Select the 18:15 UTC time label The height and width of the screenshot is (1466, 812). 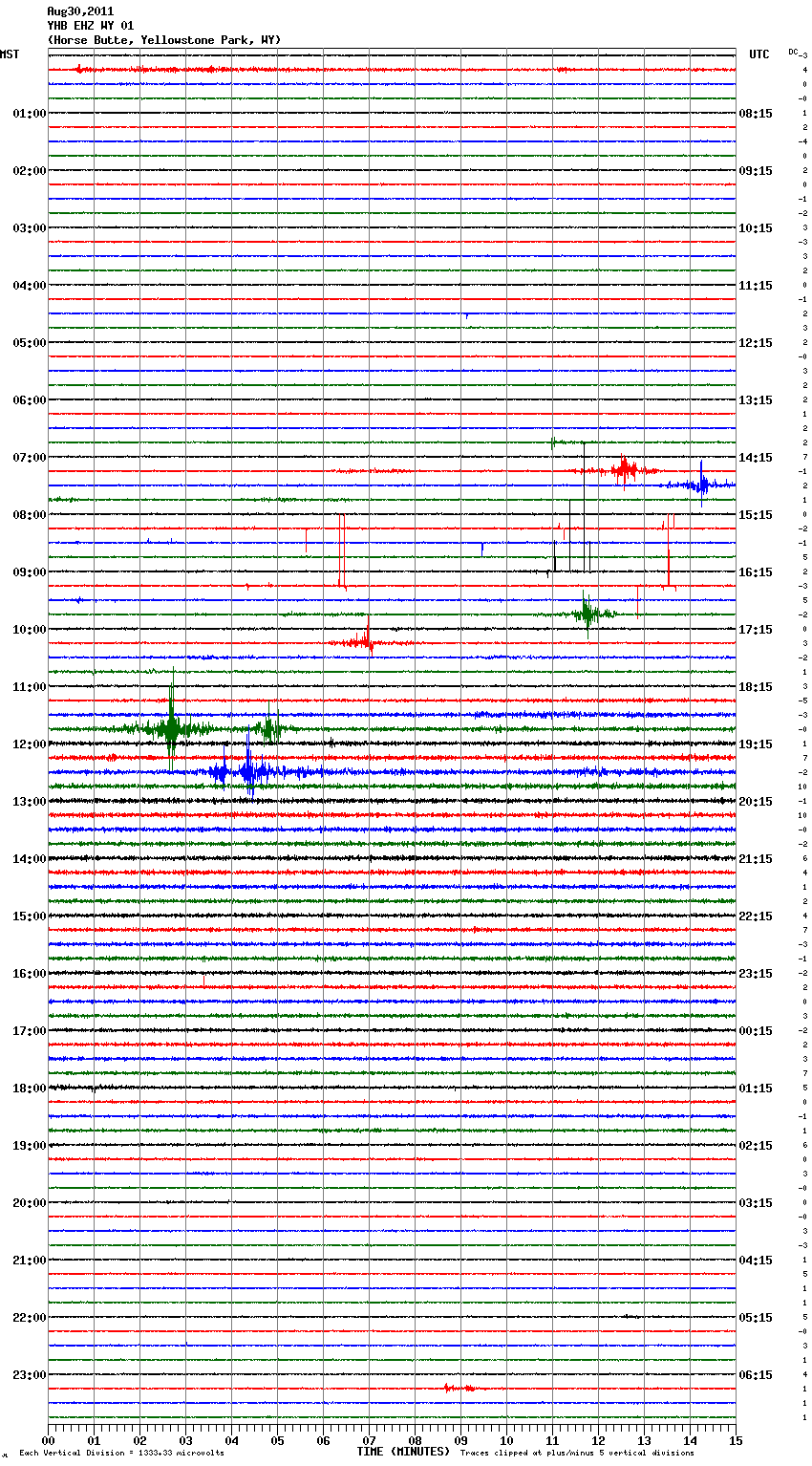tap(755, 687)
